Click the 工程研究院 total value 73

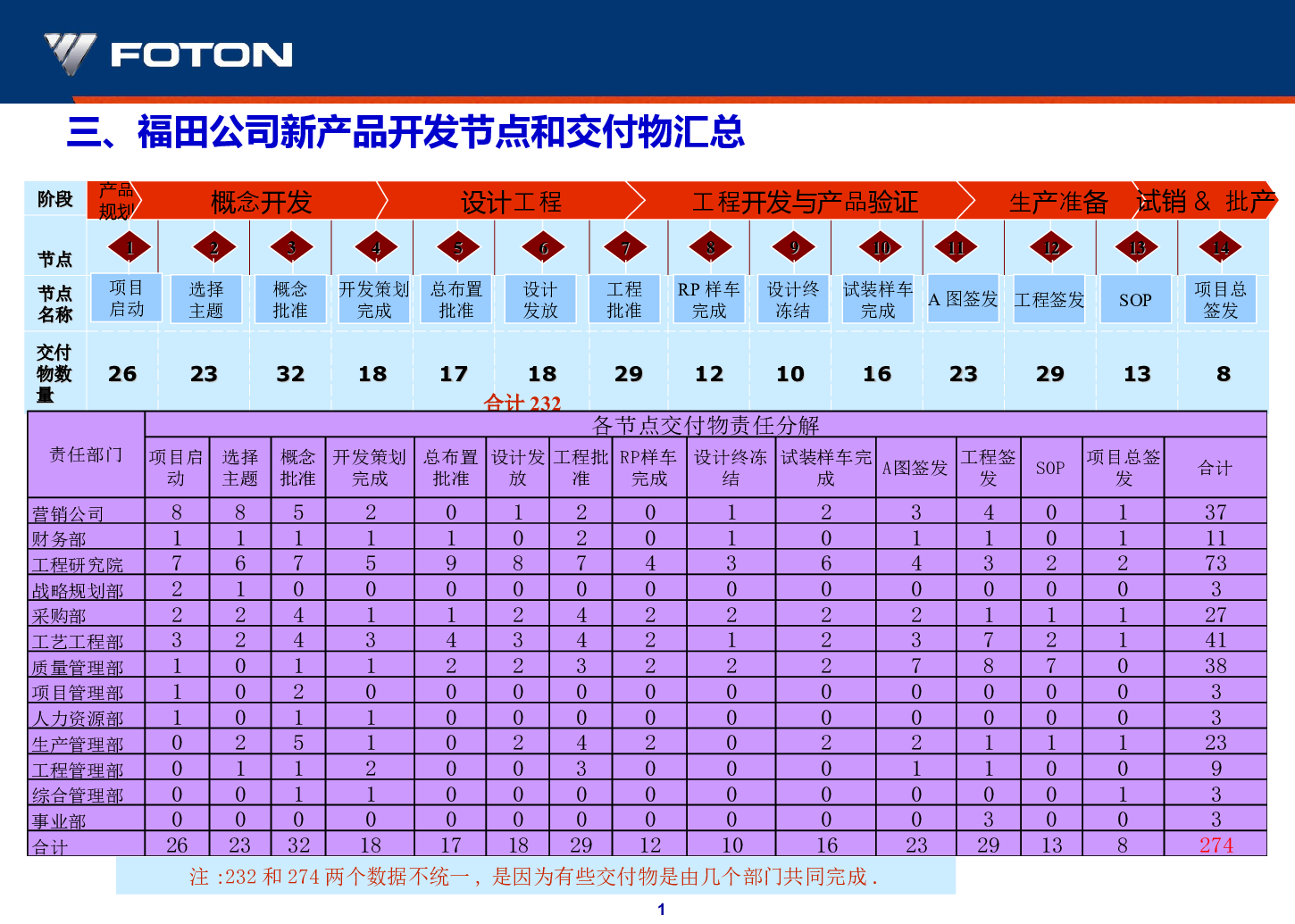[1216, 563]
